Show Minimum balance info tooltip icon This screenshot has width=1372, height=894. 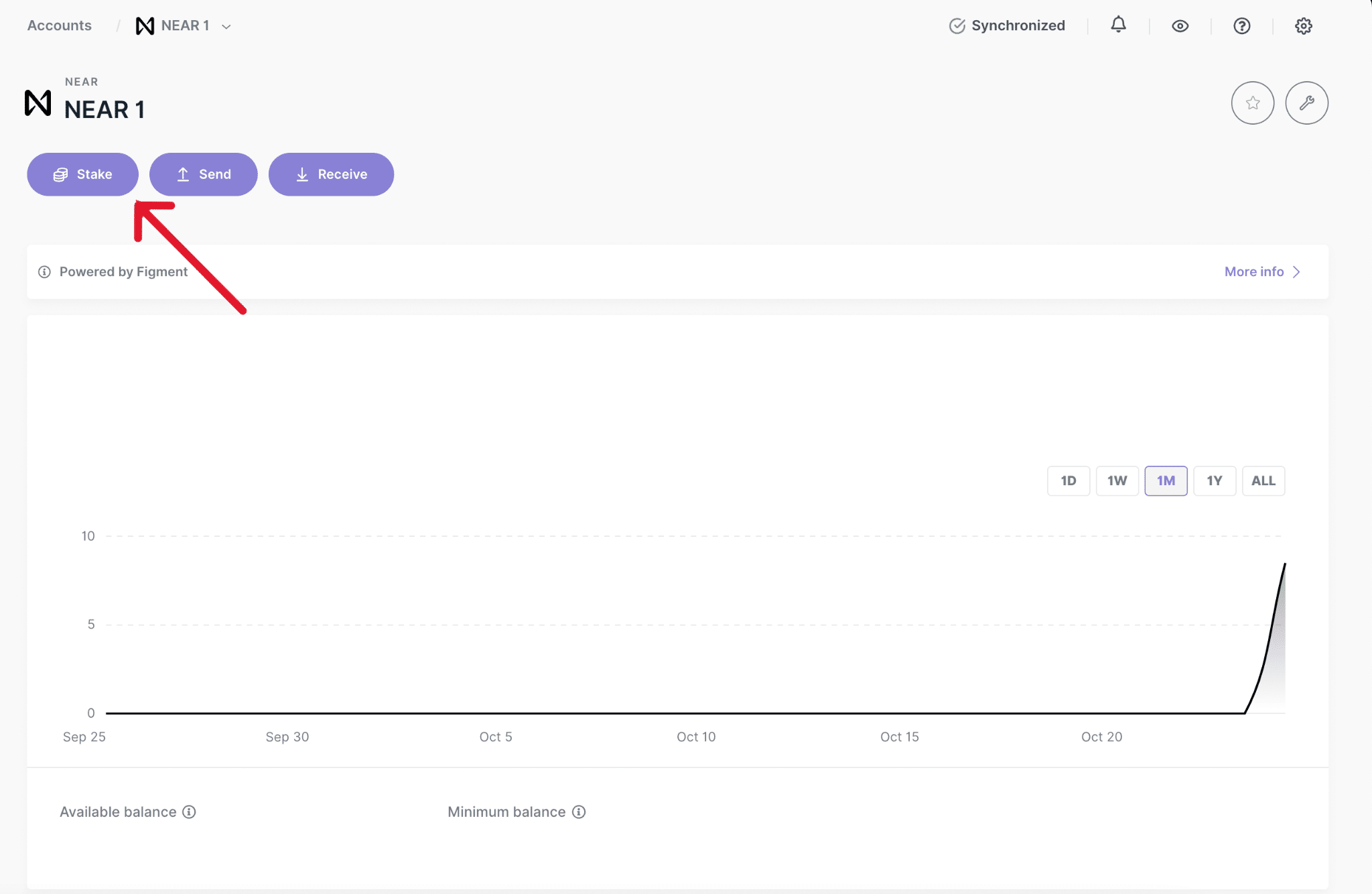tap(579, 812)
